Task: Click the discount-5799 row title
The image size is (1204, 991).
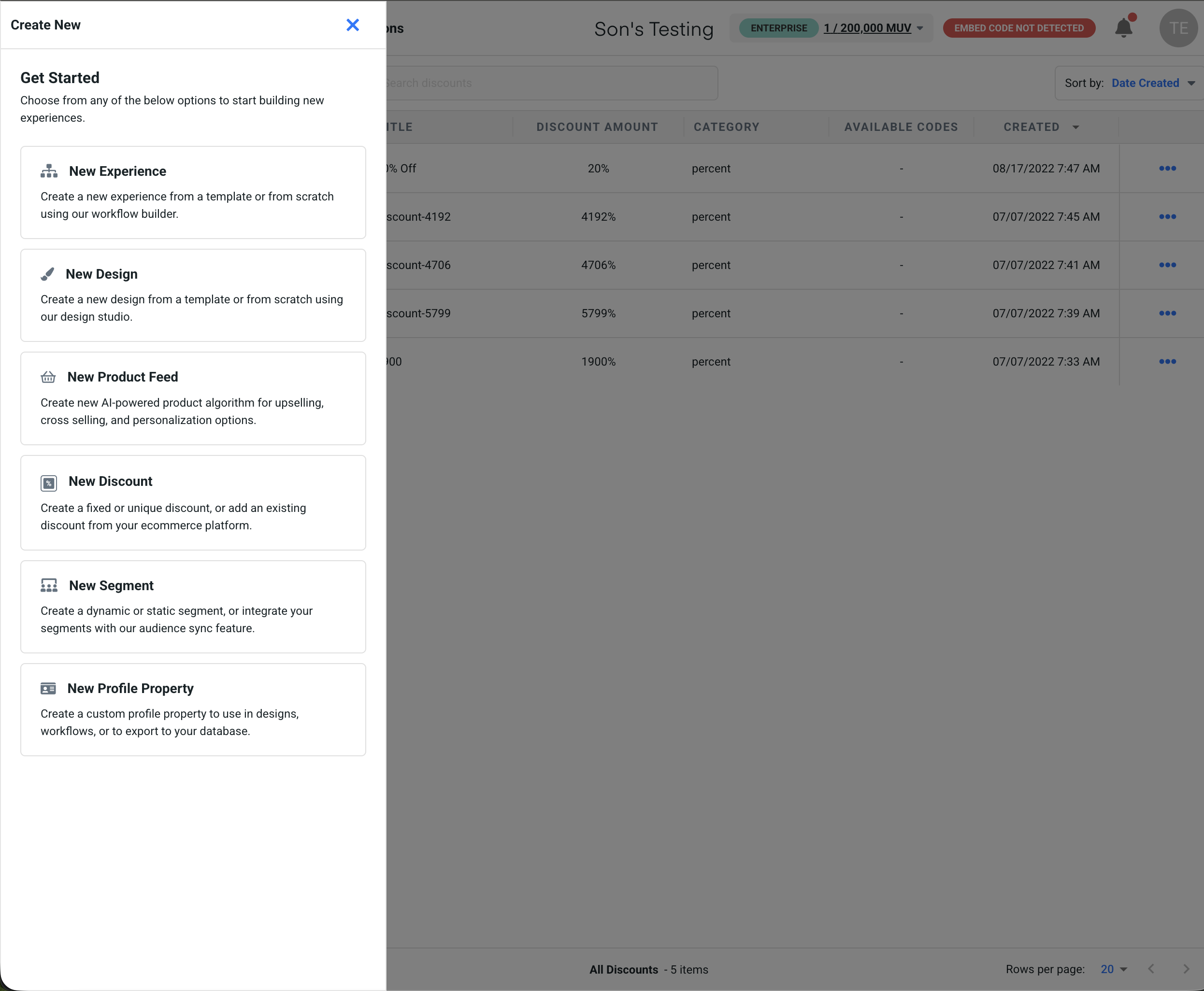Action: pos(418,313)
